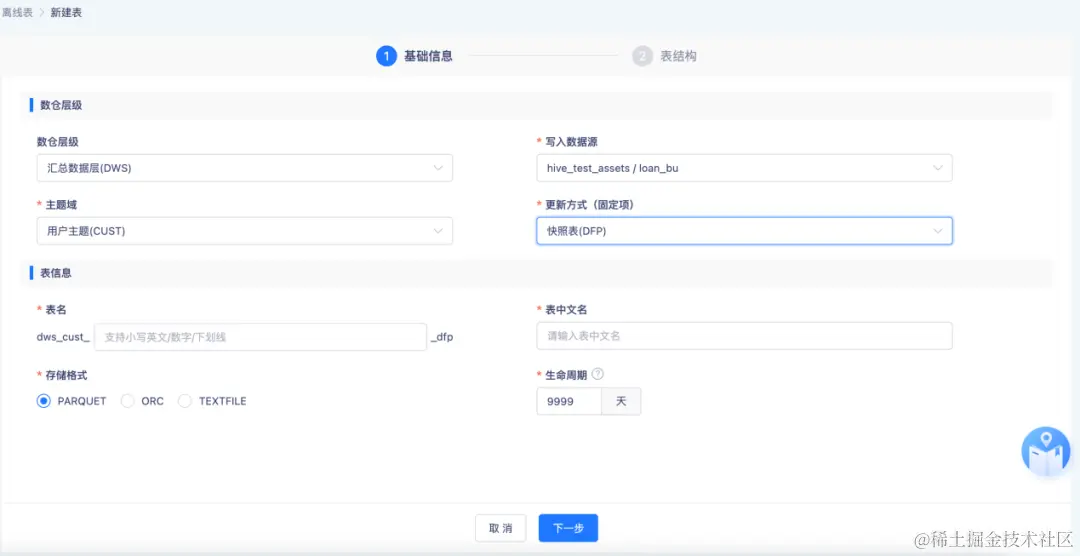Image resolution: width=1080 pixels, height=556 pixels.
Task: Focus the 表中文名 input field
Action: (744, 336)
